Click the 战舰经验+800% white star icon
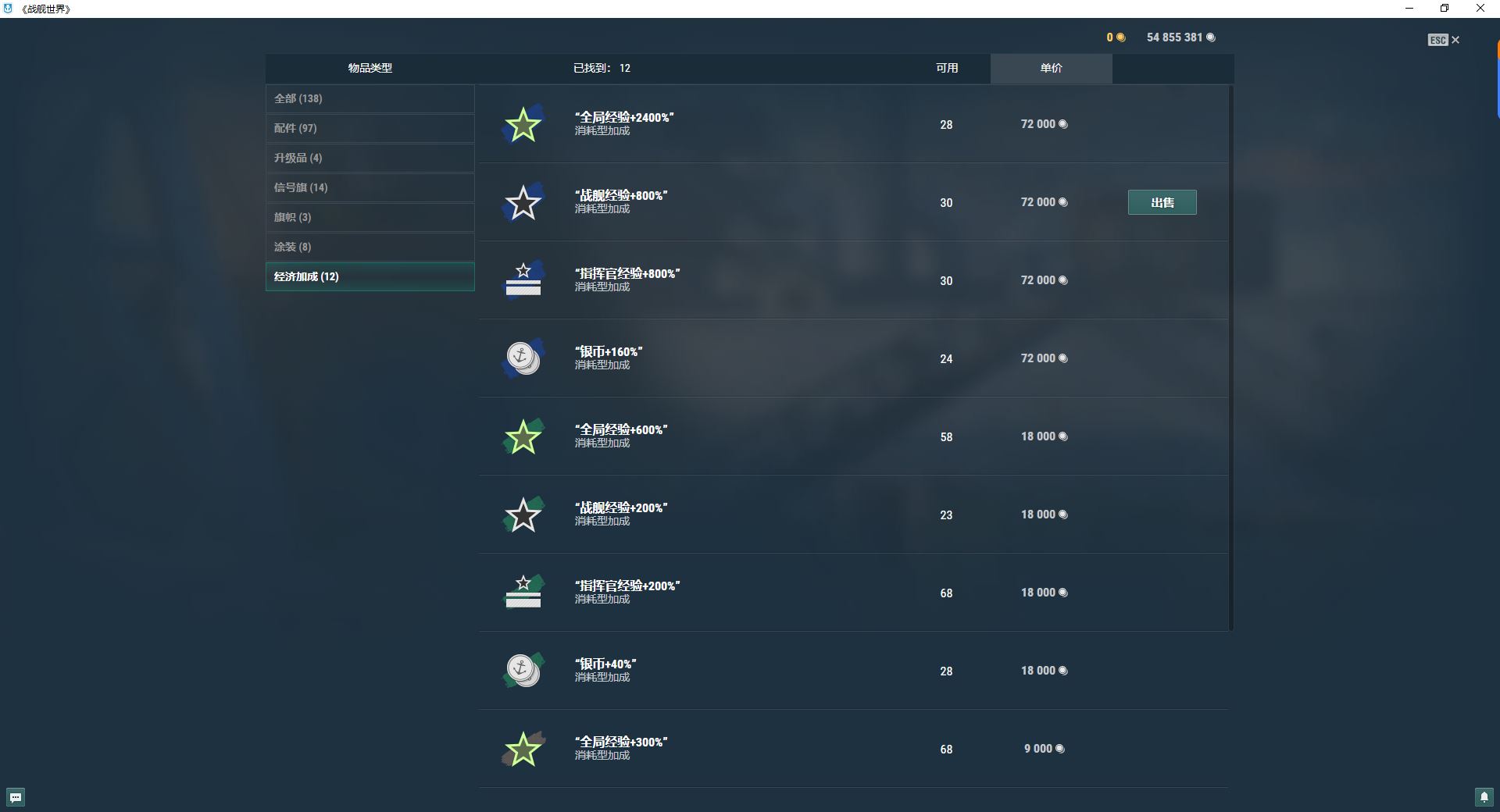 tap(523, 202)
